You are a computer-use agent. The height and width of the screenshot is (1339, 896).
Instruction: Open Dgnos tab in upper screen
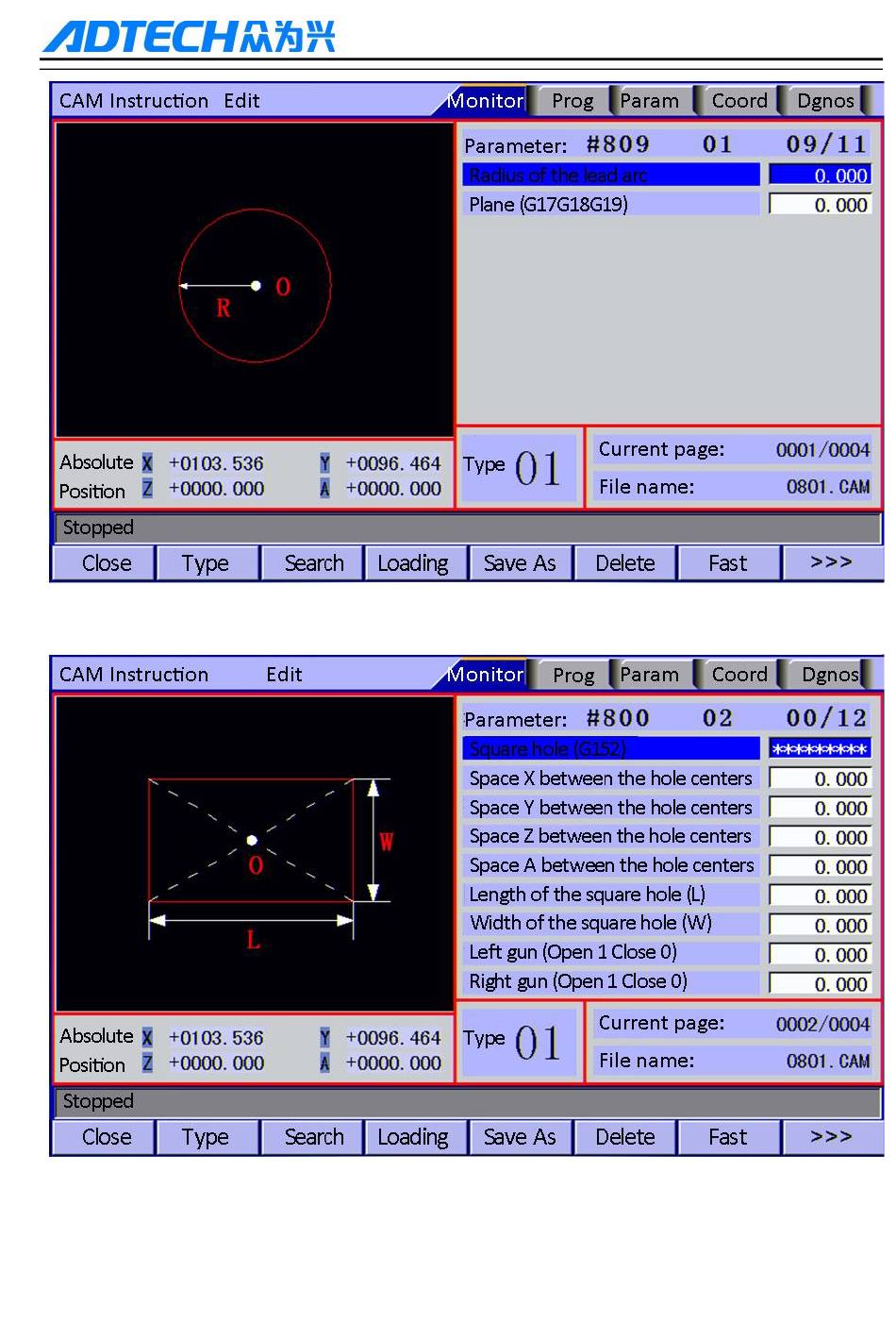coord(825,101)
